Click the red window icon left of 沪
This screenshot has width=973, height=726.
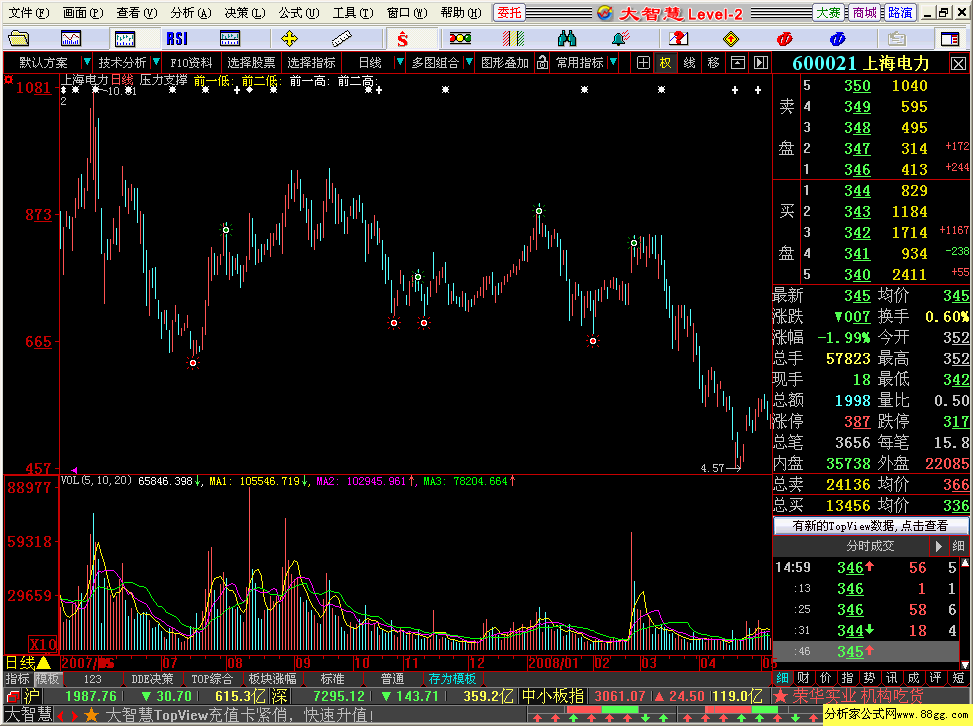[13, 697]
